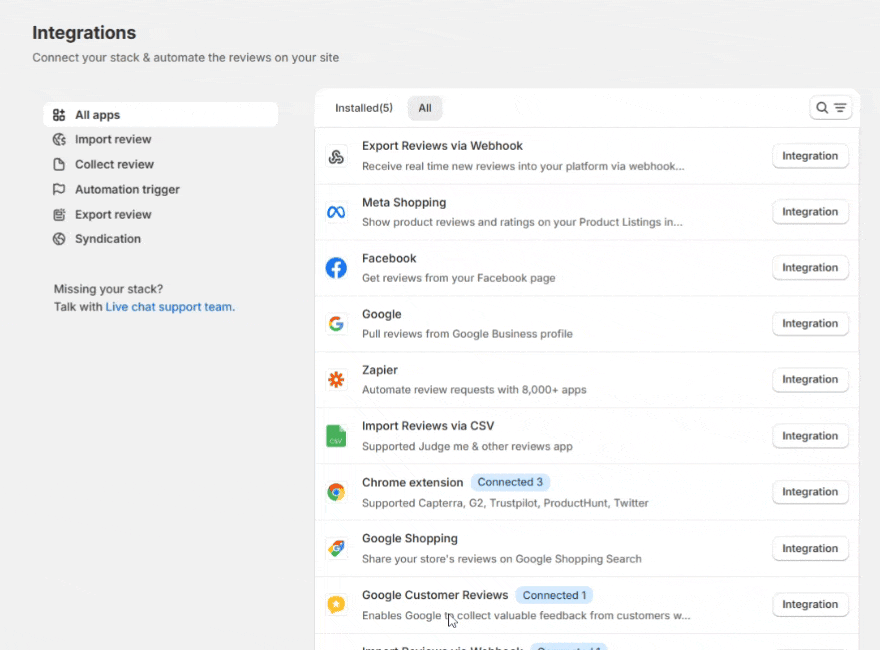Open All apps category
This screenshot has width=880, height=650.
pos(161,115)
